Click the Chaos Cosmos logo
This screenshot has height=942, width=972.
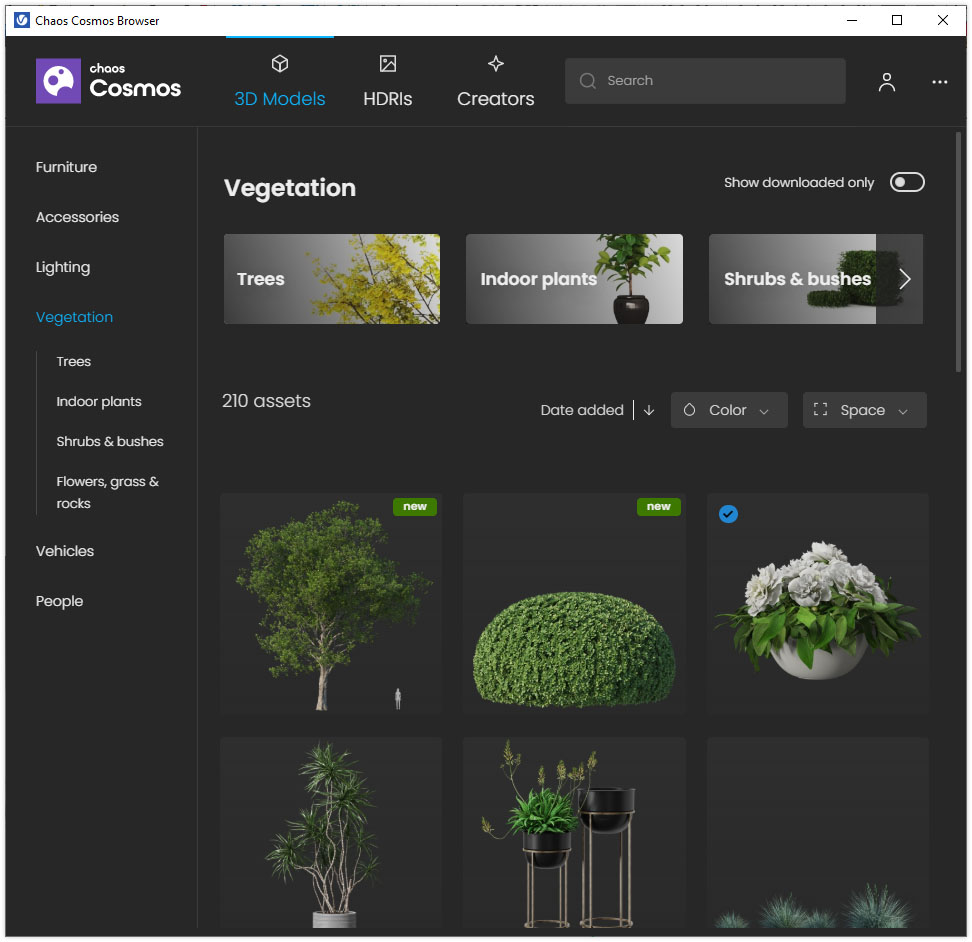pyautogui.click(x=108, y=81)
